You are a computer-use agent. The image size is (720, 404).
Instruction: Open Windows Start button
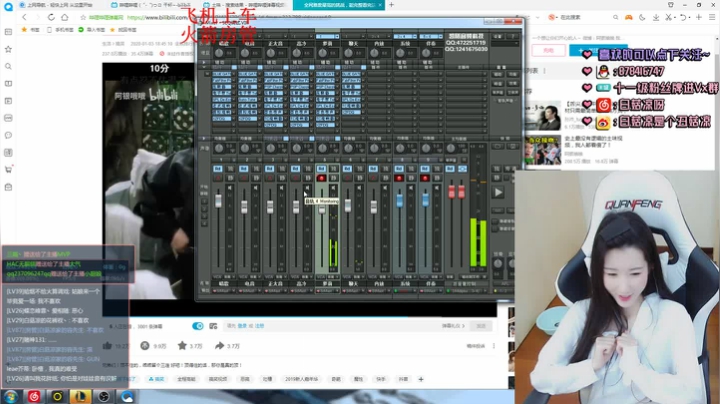pos(10,396)
